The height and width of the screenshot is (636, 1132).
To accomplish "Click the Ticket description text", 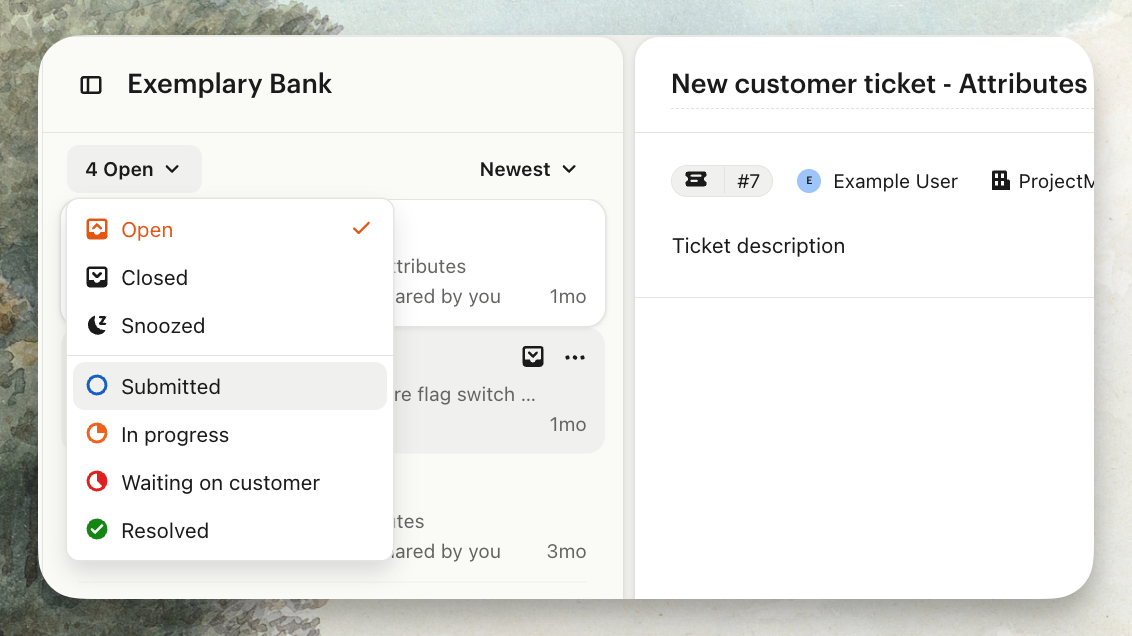I will 758,246.
